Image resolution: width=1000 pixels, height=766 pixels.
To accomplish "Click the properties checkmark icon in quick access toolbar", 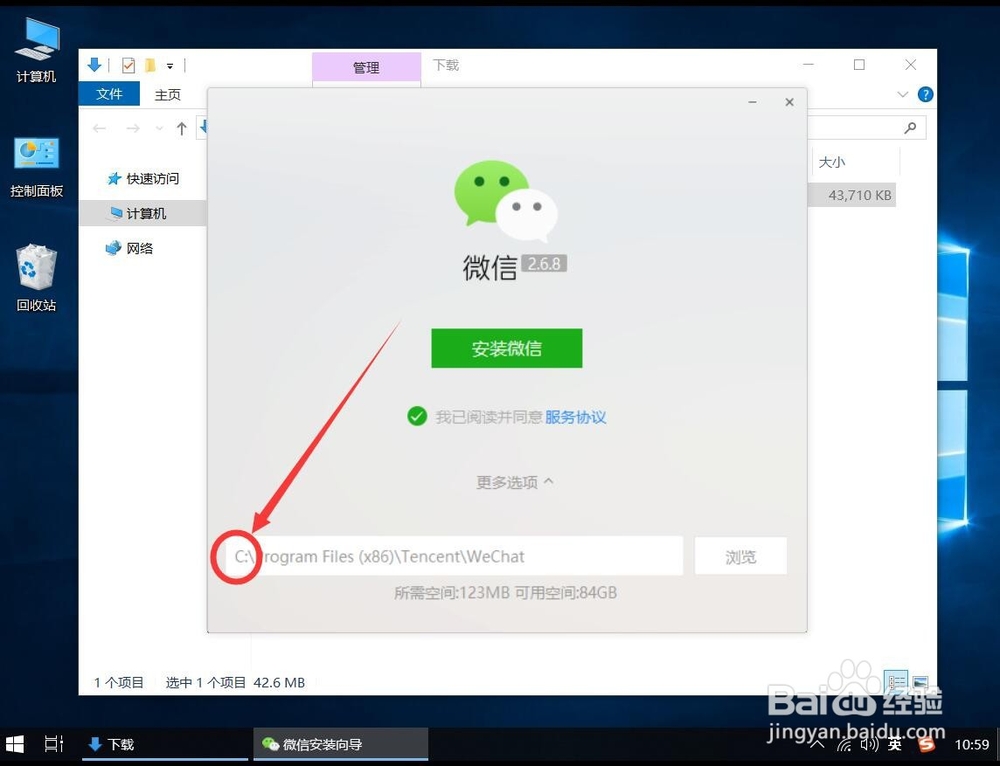I will tap(128, 65).
